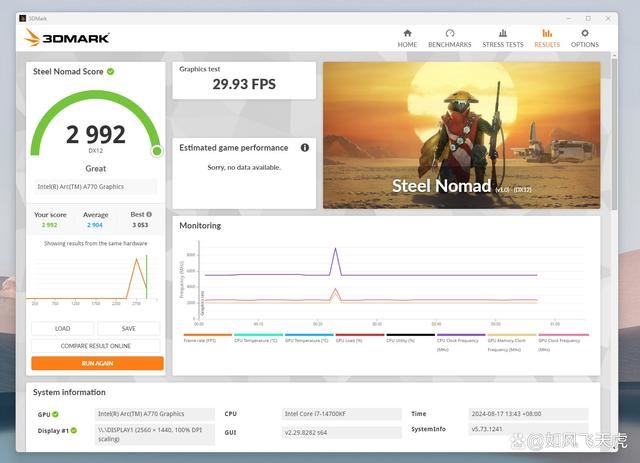Click the Steel Nomad benchmark artwork thumbnail

pyautogui.click(x=461, y=135)
